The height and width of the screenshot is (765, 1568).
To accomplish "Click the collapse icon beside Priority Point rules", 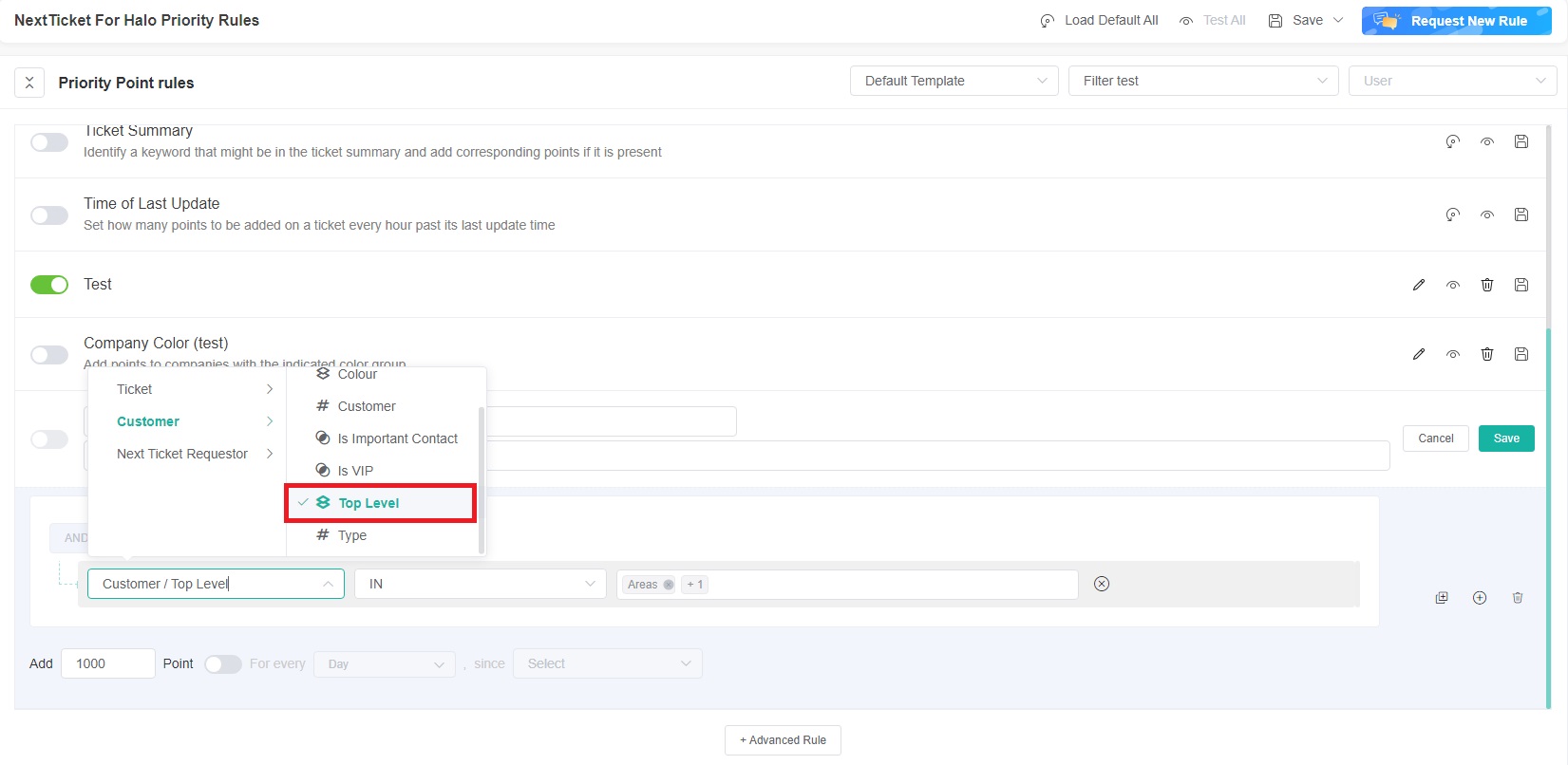I will [29, 83].
